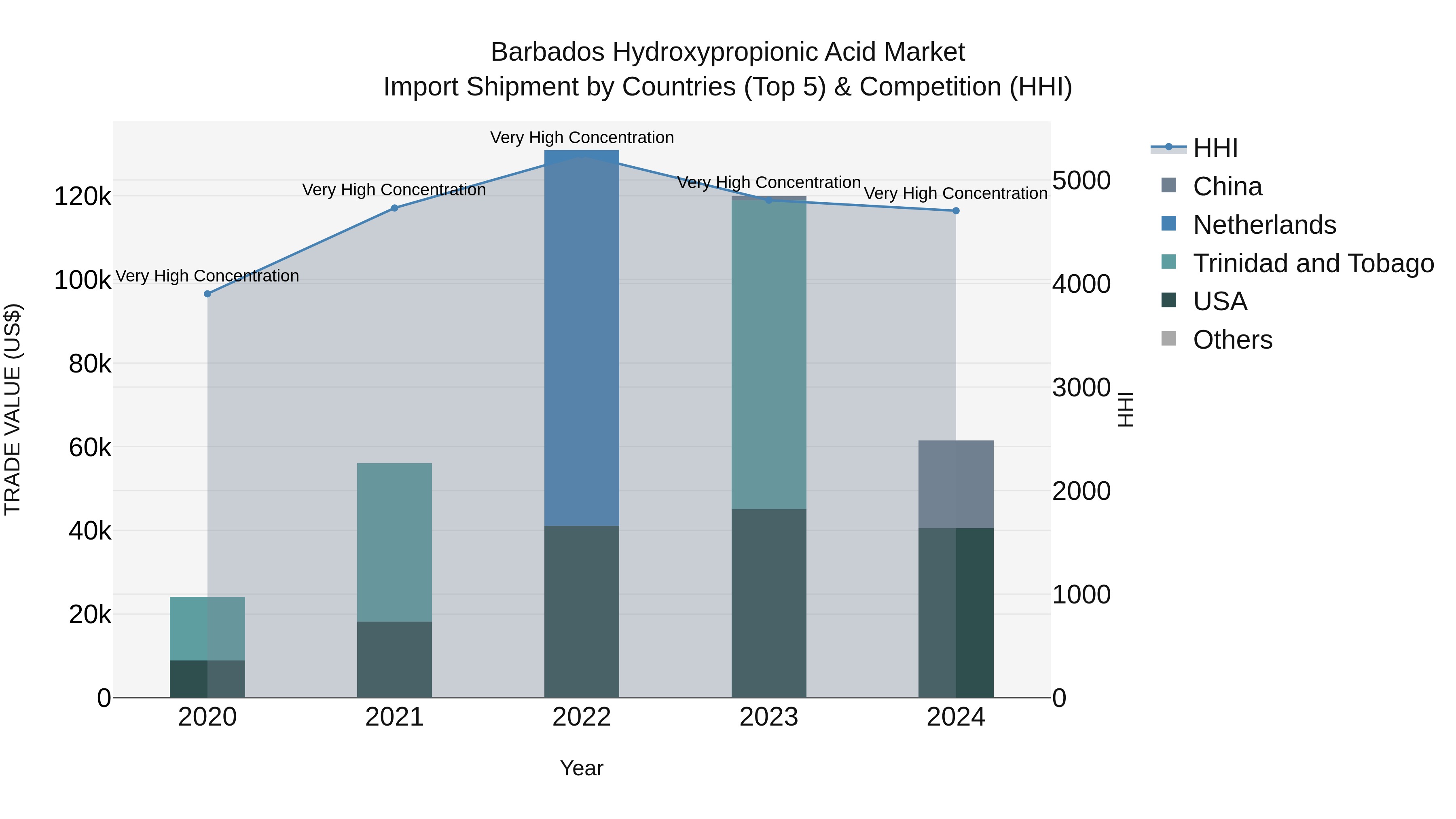Select the 2024 HHI data point
1456x819 pixels.
click(x=956, y=211)
